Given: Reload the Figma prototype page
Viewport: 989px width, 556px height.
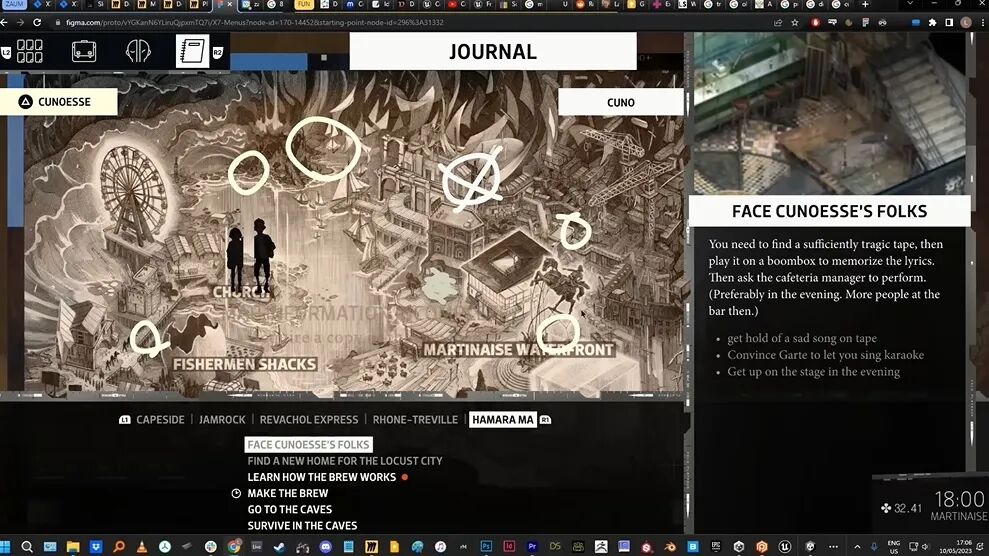Looking at the screenshot, I should pyautogui.click(x=37, y=22).
